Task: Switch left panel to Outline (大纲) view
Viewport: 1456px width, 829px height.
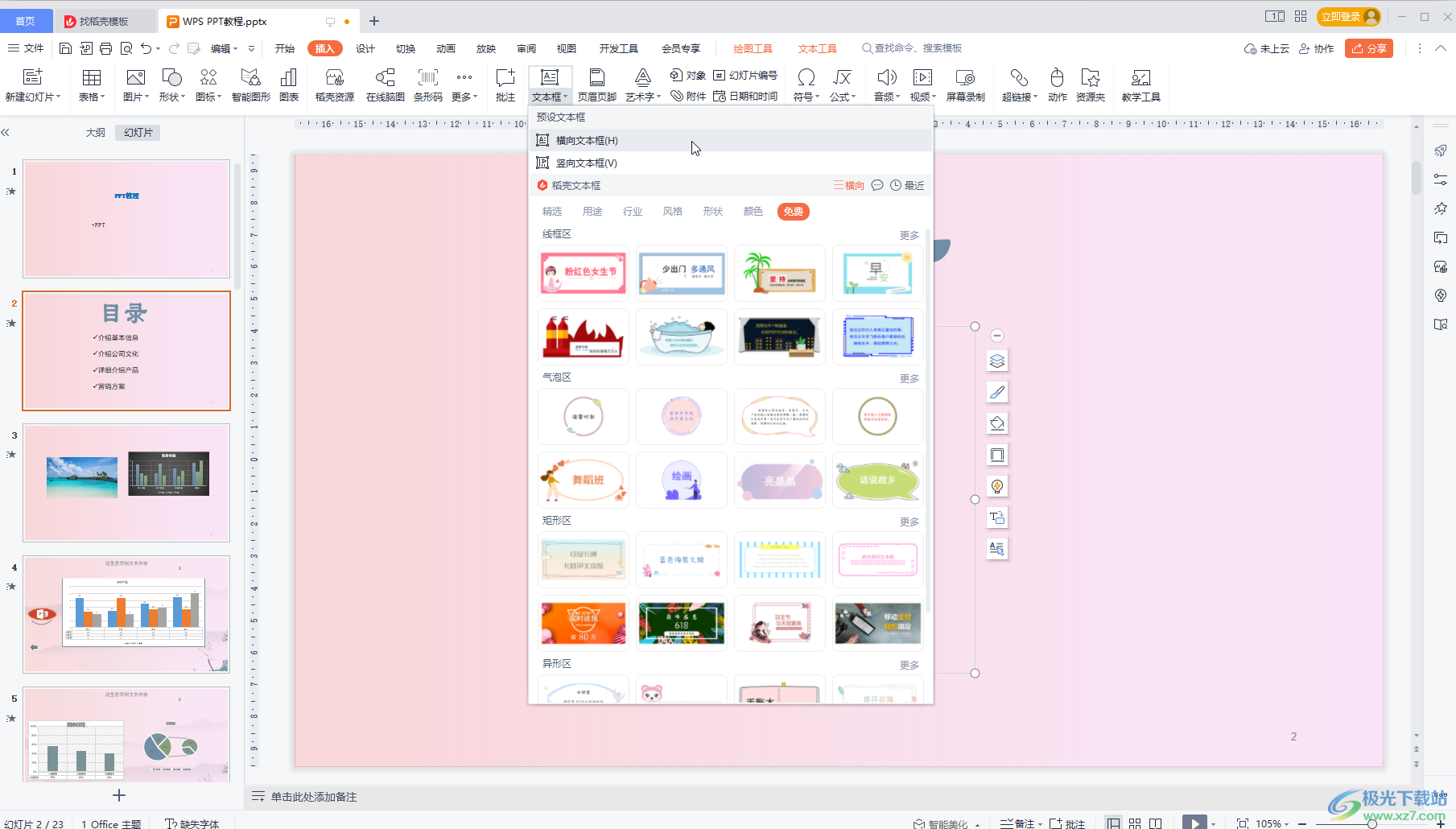Action: pyautogui.click(x=95, y=133)
